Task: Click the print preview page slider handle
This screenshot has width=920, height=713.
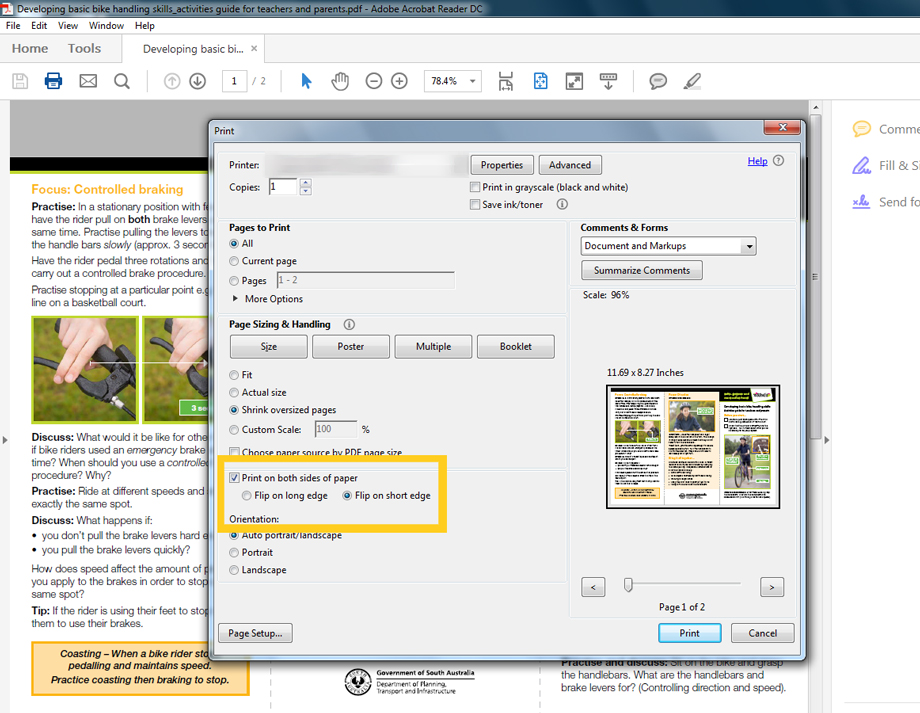Action: [628, 585]
